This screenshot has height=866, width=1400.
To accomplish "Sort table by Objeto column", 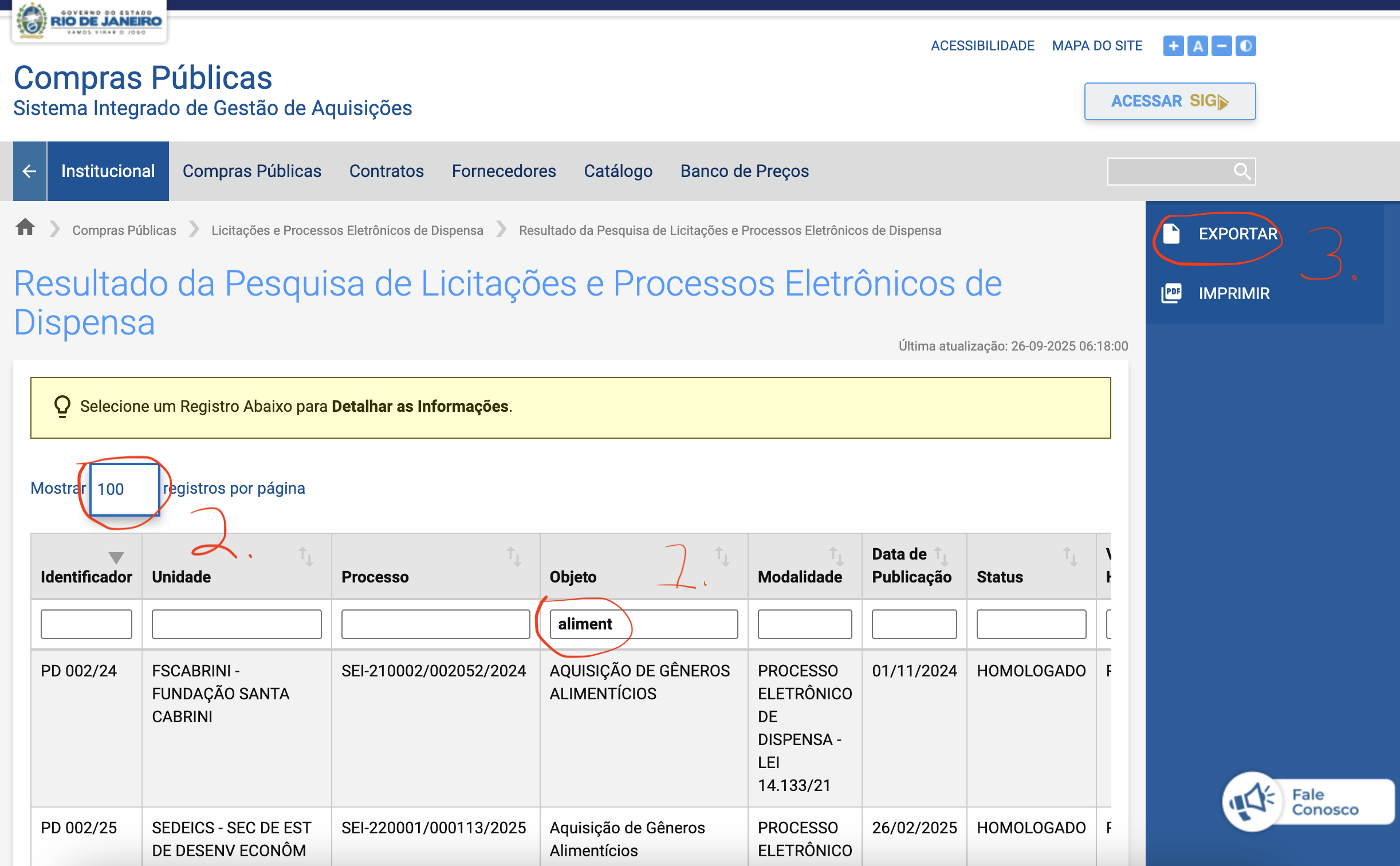I will pyautogui.click(x=722, y=556).
